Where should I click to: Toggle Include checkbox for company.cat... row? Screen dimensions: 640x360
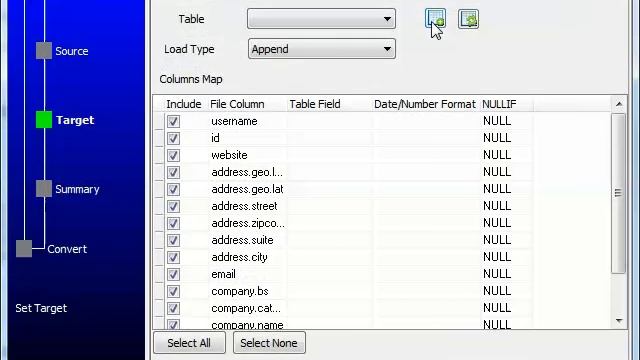(173, 309)
